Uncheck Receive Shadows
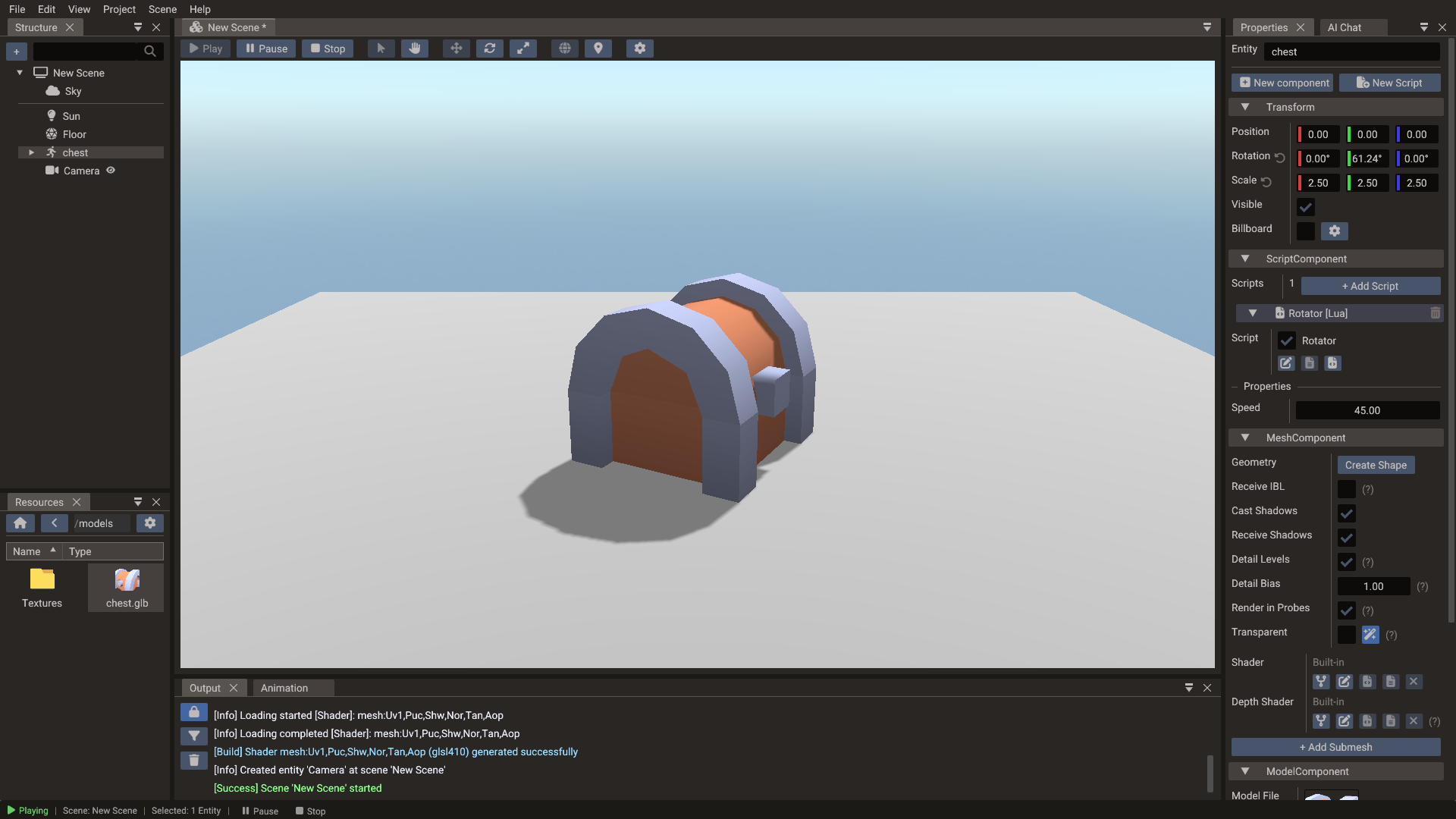The width and height of the screenshot is (1456, 819). pos(1347,538)
